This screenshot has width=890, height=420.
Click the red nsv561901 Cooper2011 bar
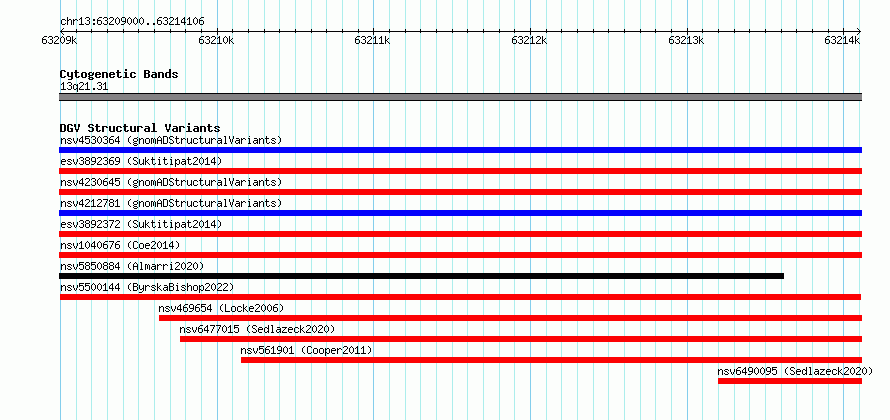551,360
